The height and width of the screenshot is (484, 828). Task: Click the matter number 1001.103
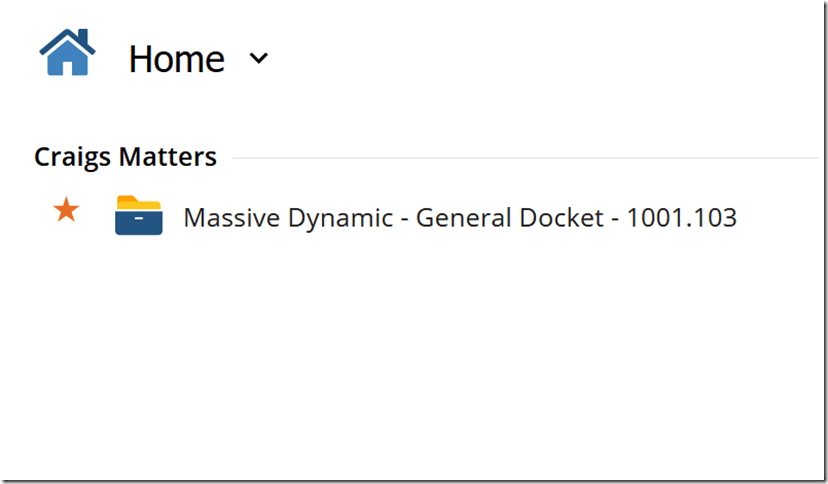(x=681, y=217)
